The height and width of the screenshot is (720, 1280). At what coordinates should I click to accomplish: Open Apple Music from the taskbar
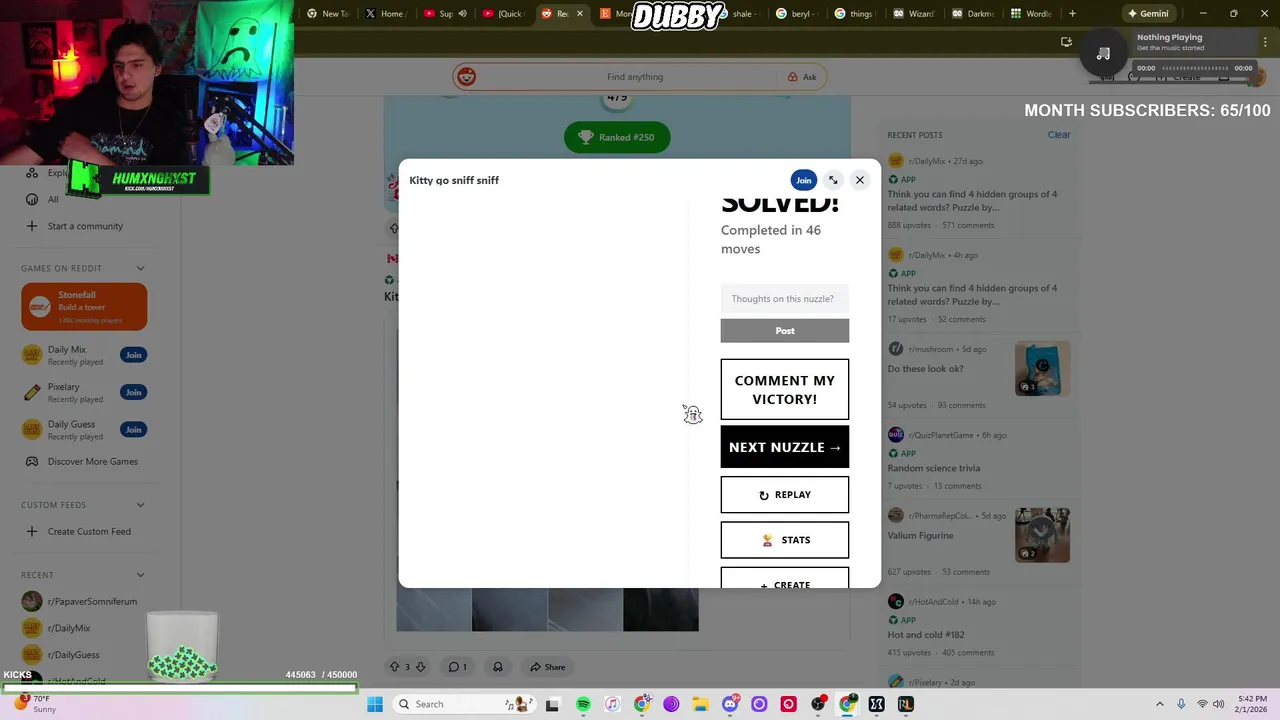(x=612, y=704)
